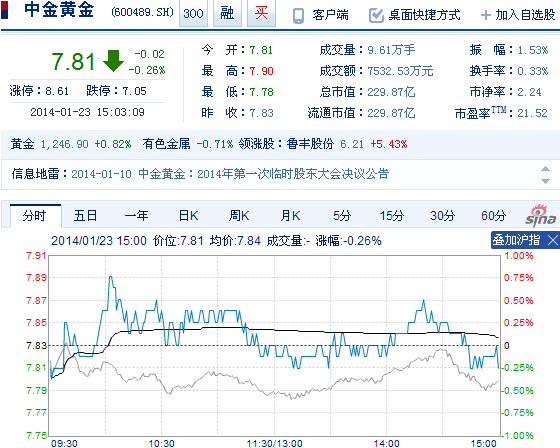This screenshot has height=448, width=560.
Task: Close the 叠加沪指 overlay with X
Action: click(552, 240)
